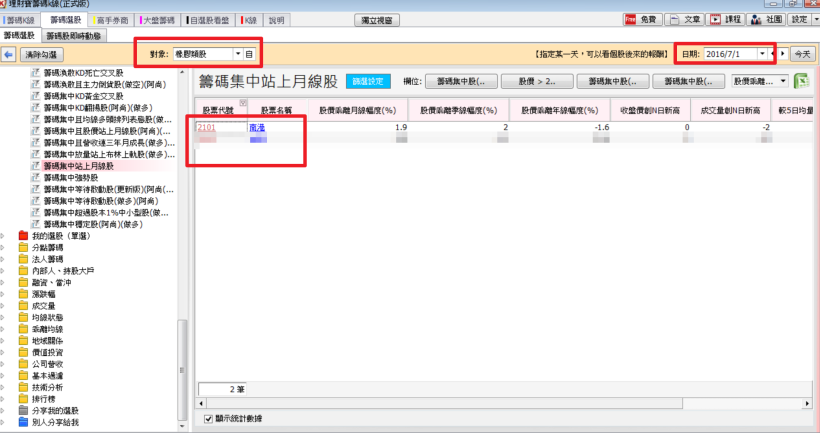Select 籌碼集中且股價站上月線股 tree item
Screen dimensions: 820x433
point(107,131)
